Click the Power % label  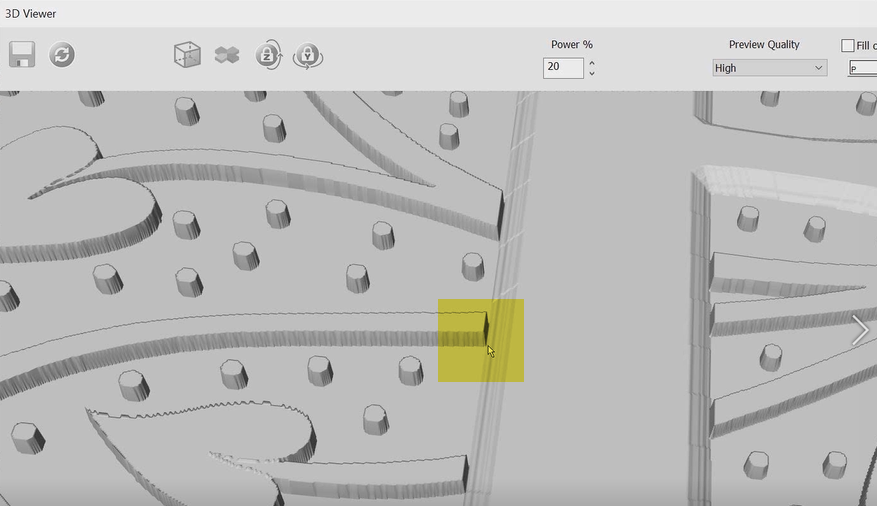click(572, 44)
